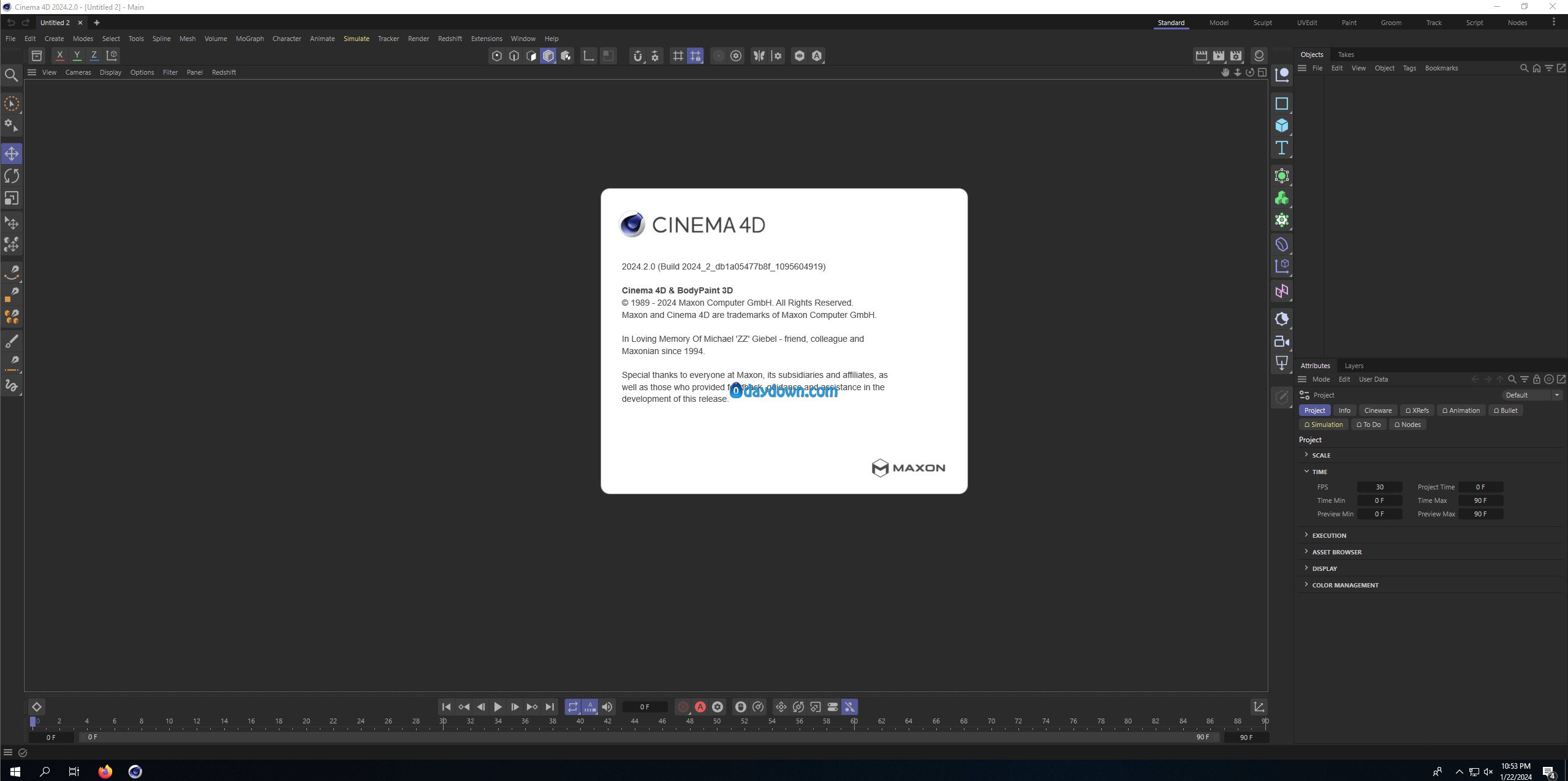Viewport: 1568px width, 781px height.
Task: Add a rectangle spline object
Action: pyautogui.click(x=1281, y=104)
